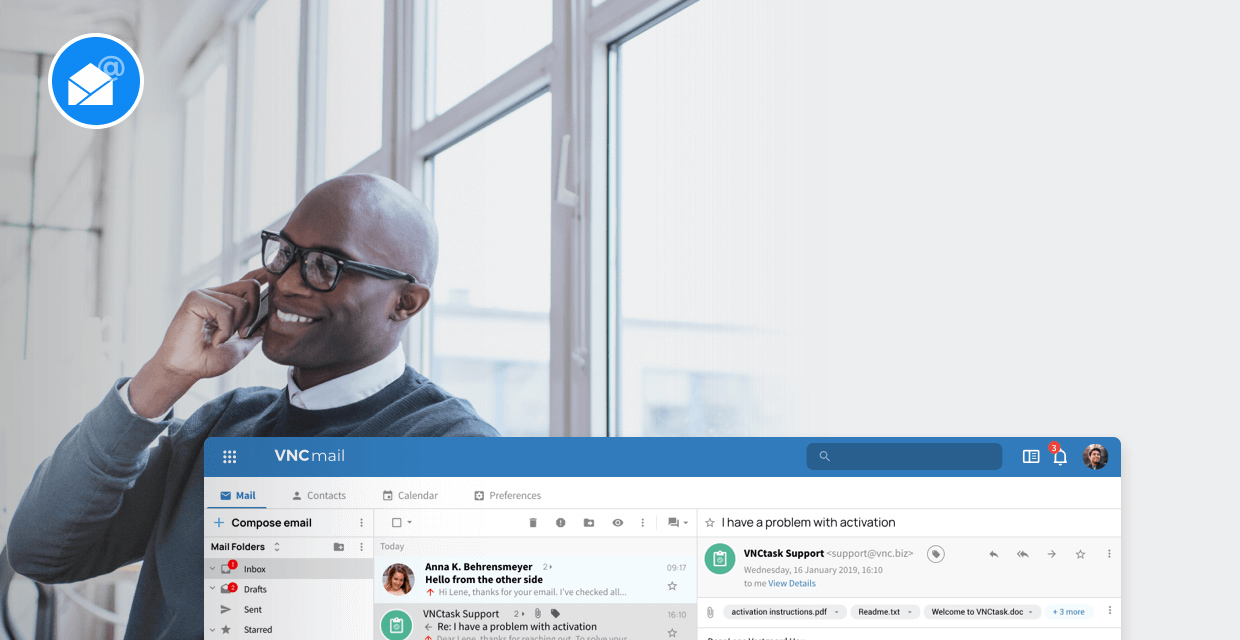Open the user profile avatar
Viewport: 1240px width, 640px height.
click(x=1095, y=457)
